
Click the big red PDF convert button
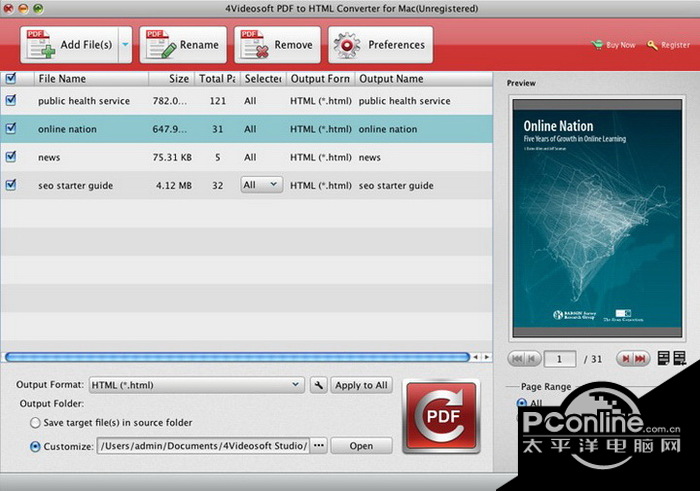pos(442,416)
